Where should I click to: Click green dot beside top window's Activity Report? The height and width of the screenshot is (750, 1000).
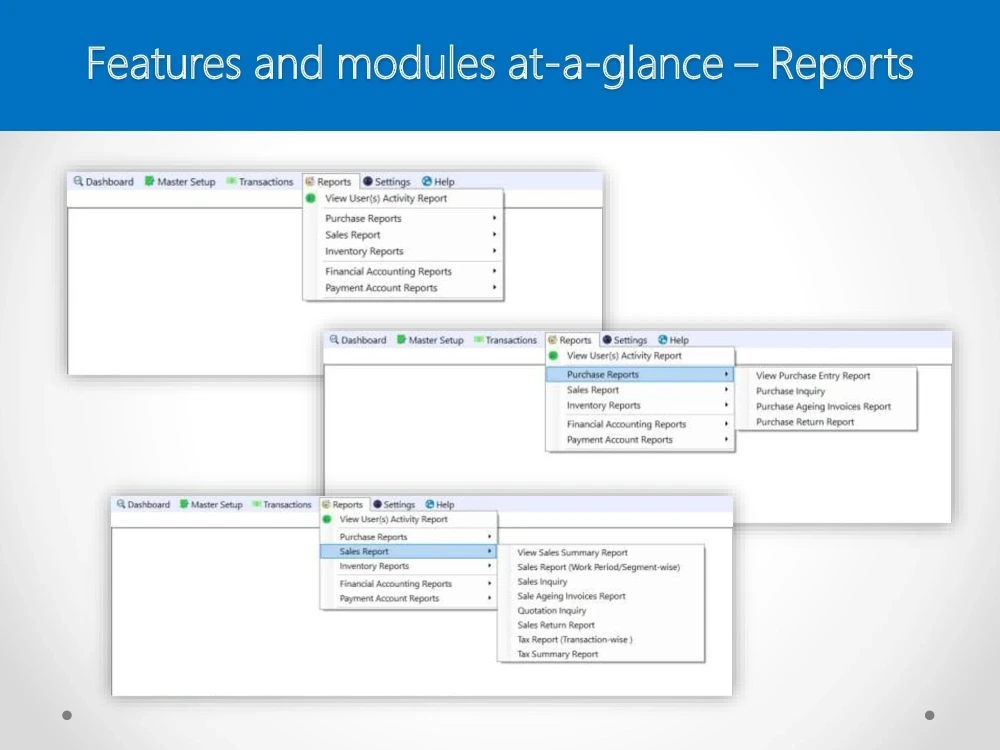pos(311,198)
